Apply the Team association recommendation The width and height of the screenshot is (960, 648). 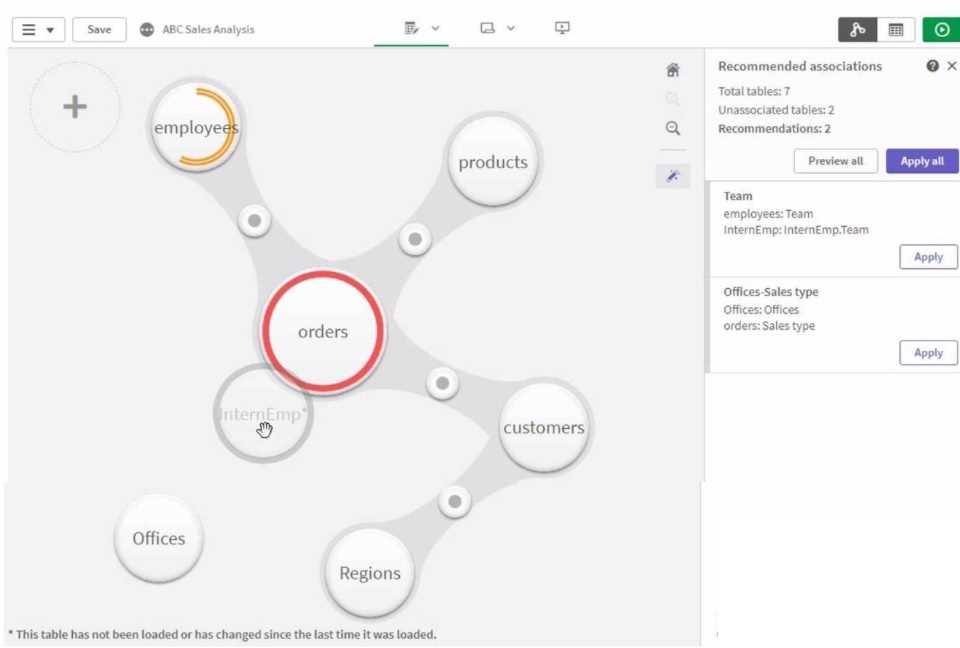(927, 257)
